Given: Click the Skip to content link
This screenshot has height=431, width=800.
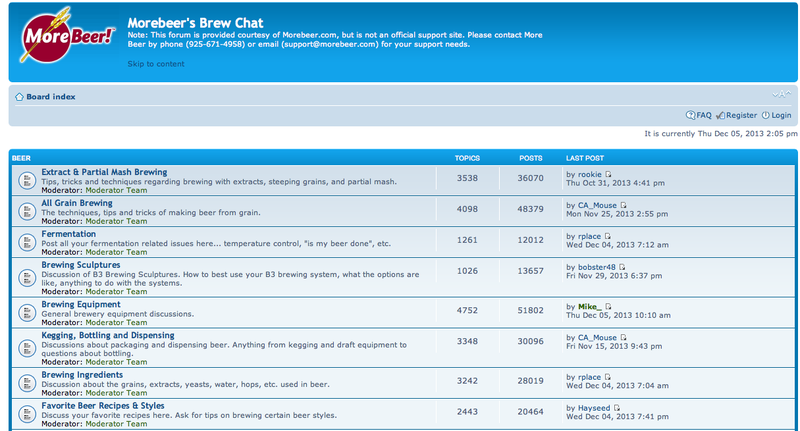Looking at the screenshot, I should coord(156,64).
